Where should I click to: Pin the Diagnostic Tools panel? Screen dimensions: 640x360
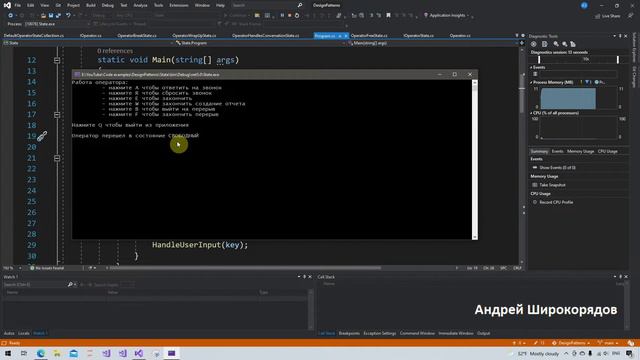tap(620, 36)
